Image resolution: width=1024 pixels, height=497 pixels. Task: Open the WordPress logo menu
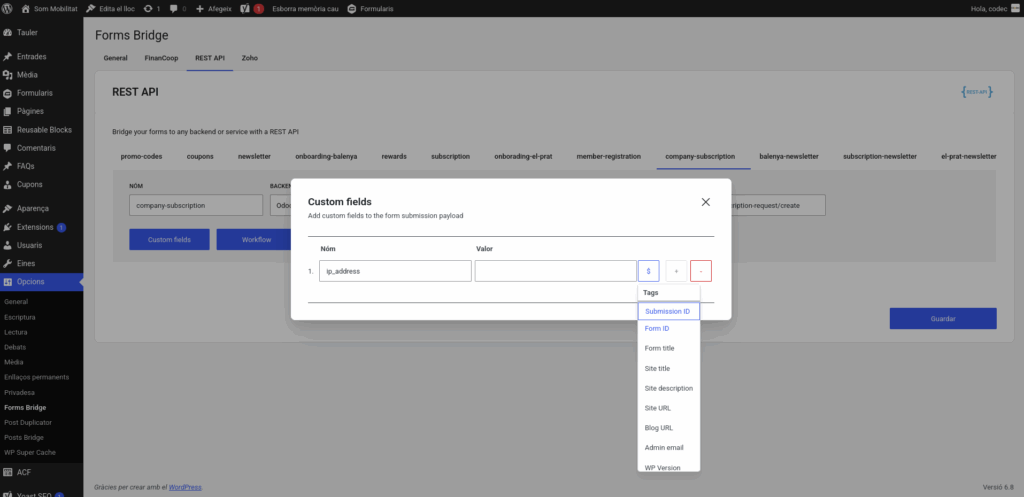[x=8, y=8]
